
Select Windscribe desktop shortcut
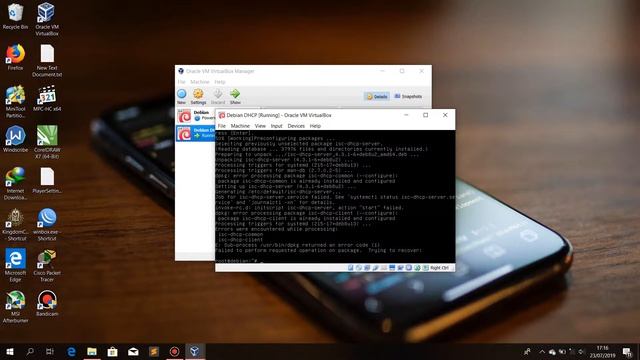tap(16, 139)
